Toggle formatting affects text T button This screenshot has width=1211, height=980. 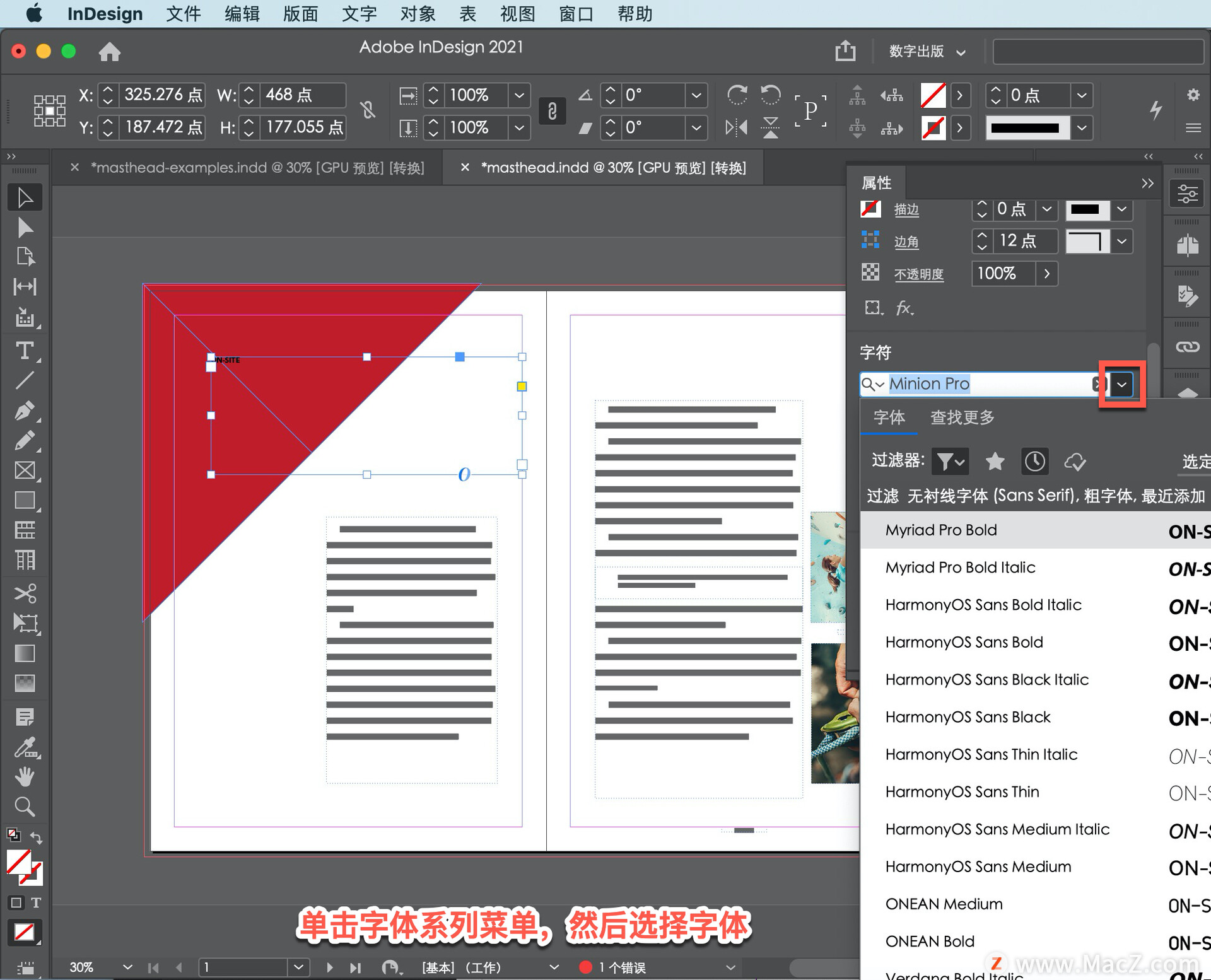(36, 902)
